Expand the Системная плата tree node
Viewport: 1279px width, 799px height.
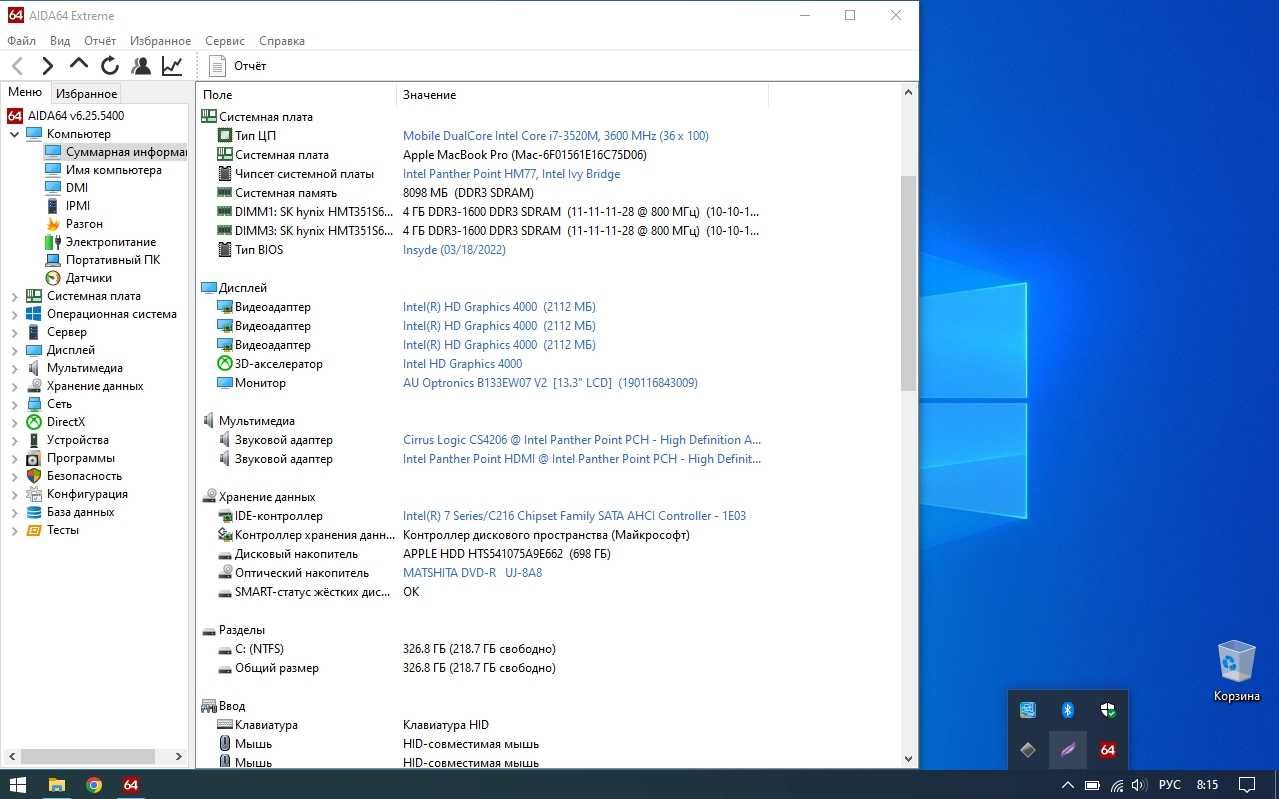[x=15, y=296]
